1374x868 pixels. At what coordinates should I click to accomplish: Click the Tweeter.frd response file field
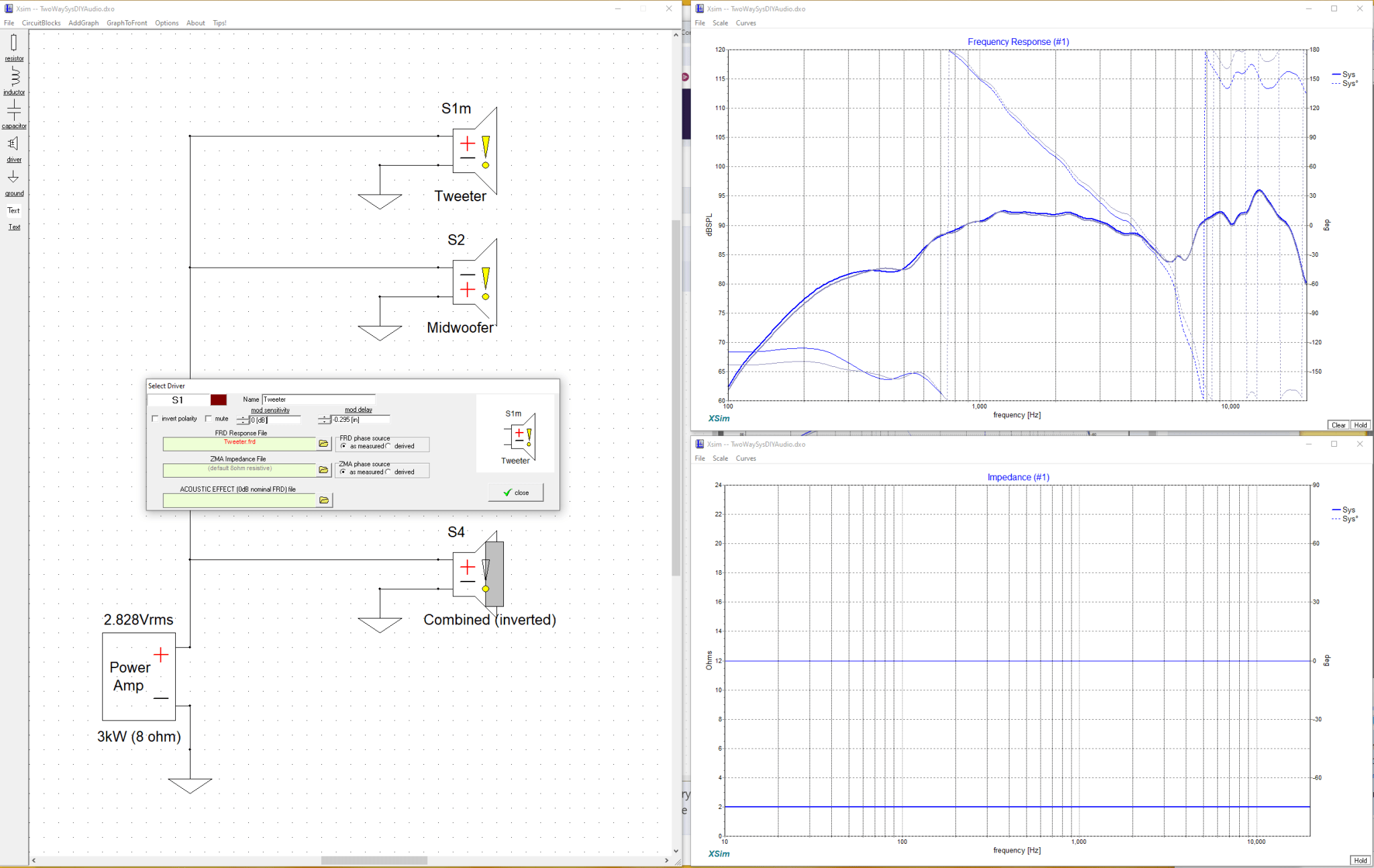tap(240, 443)
